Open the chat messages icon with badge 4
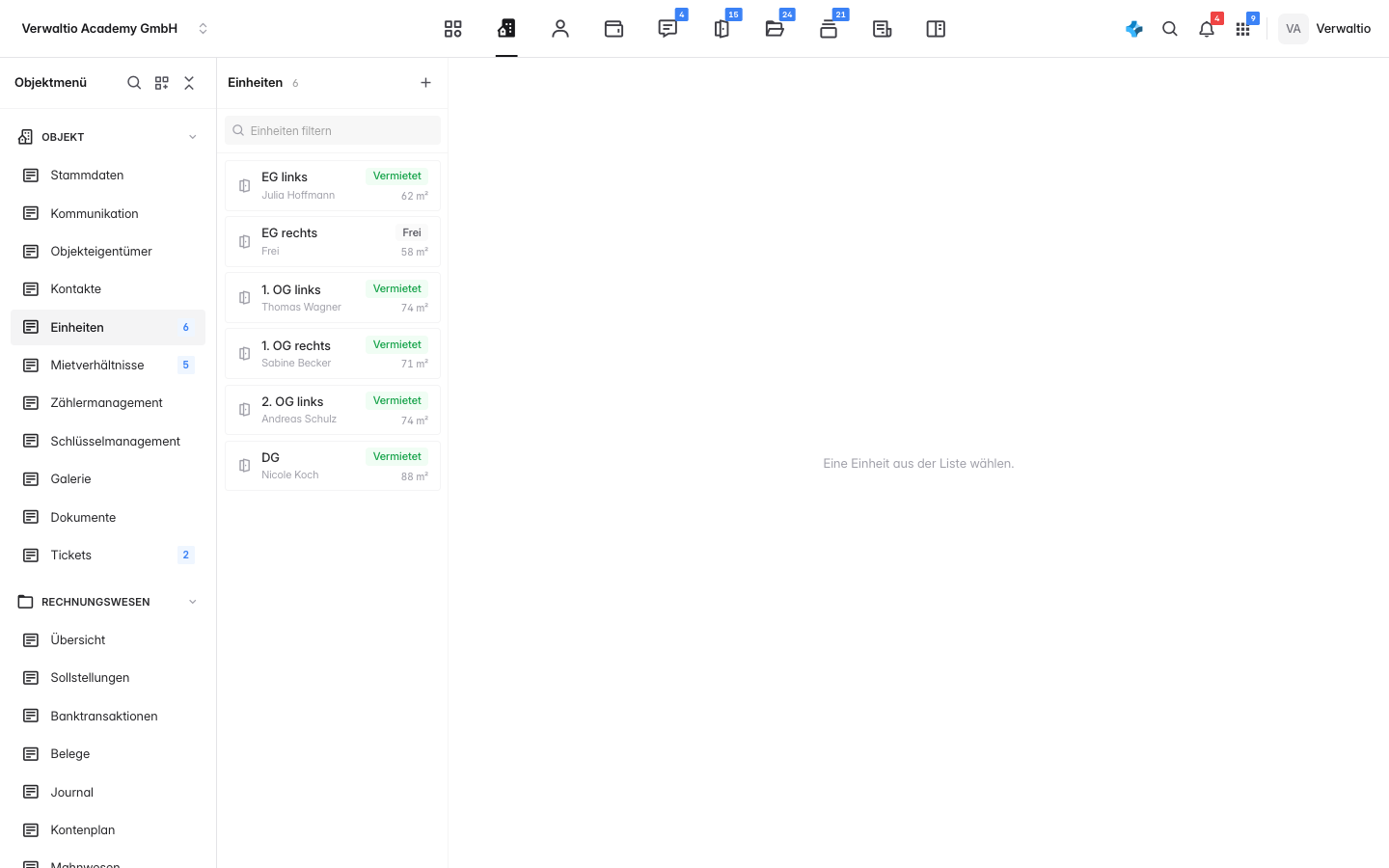The width and height of the screenshot is (1389, 868). coord(667,29)
